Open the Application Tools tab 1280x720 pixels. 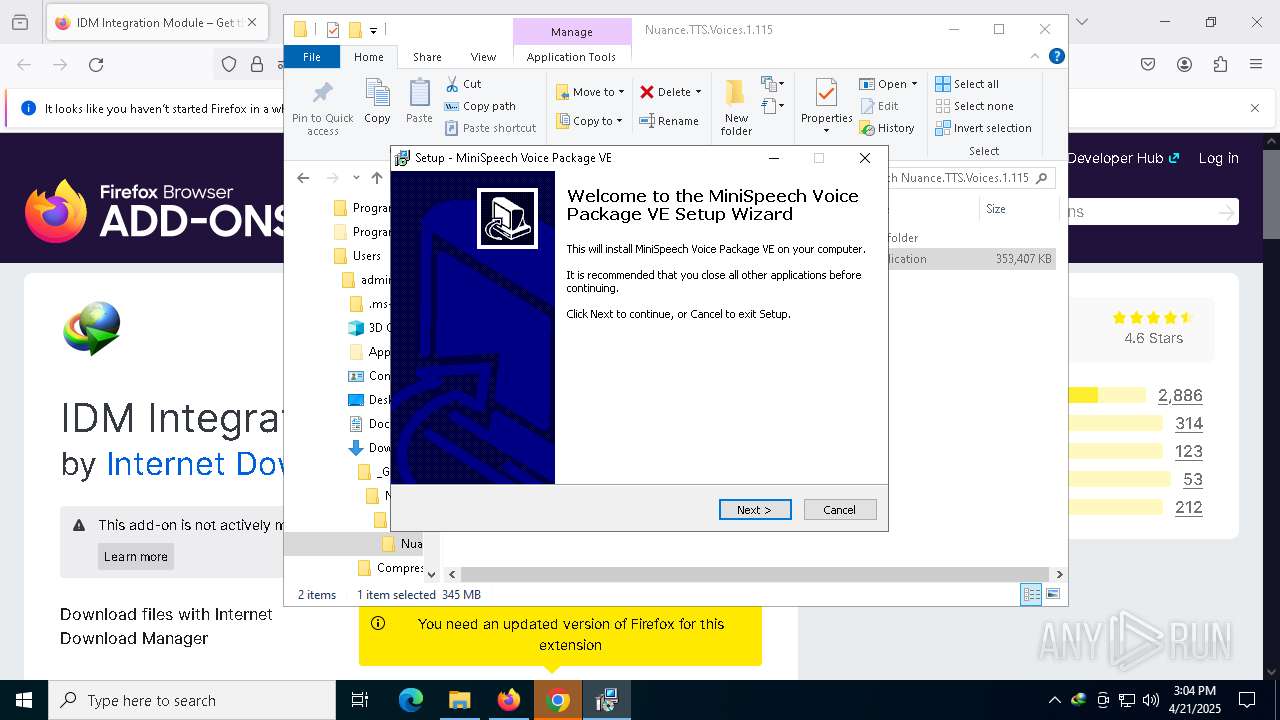coord(571,57)
